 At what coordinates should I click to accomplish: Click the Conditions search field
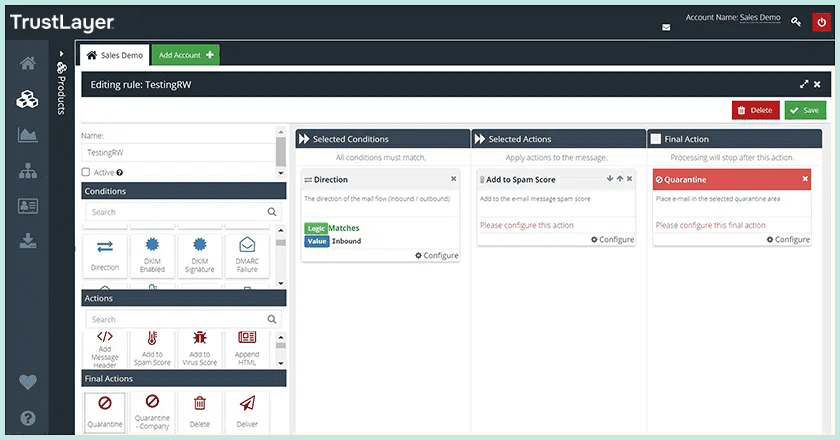pyautogui.click(x=174, y=212)
